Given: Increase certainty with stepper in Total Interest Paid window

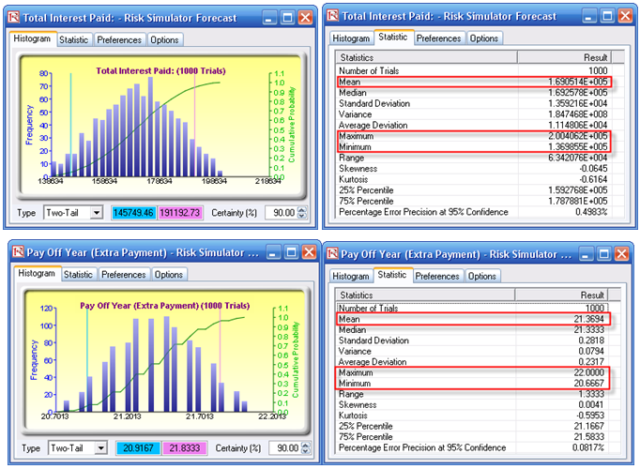Looking at the screenshot, I should point(302,210).
